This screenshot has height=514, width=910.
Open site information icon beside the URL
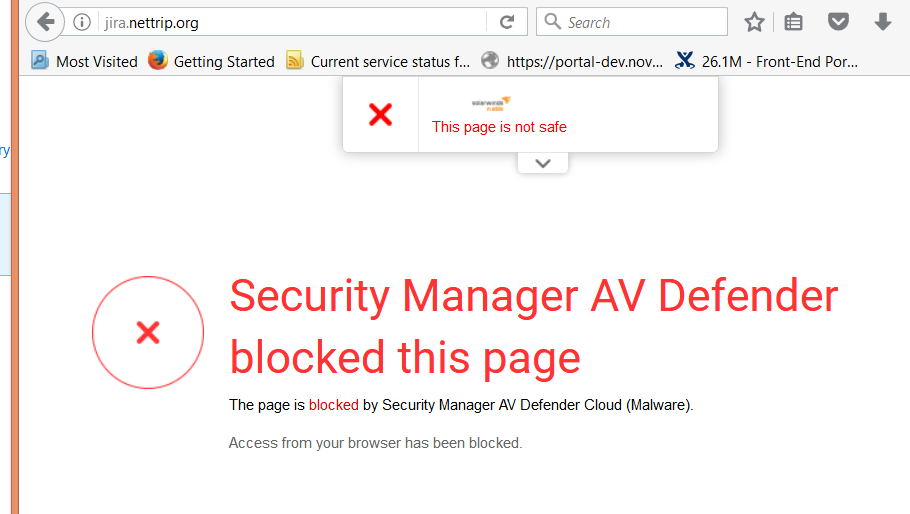82,22
